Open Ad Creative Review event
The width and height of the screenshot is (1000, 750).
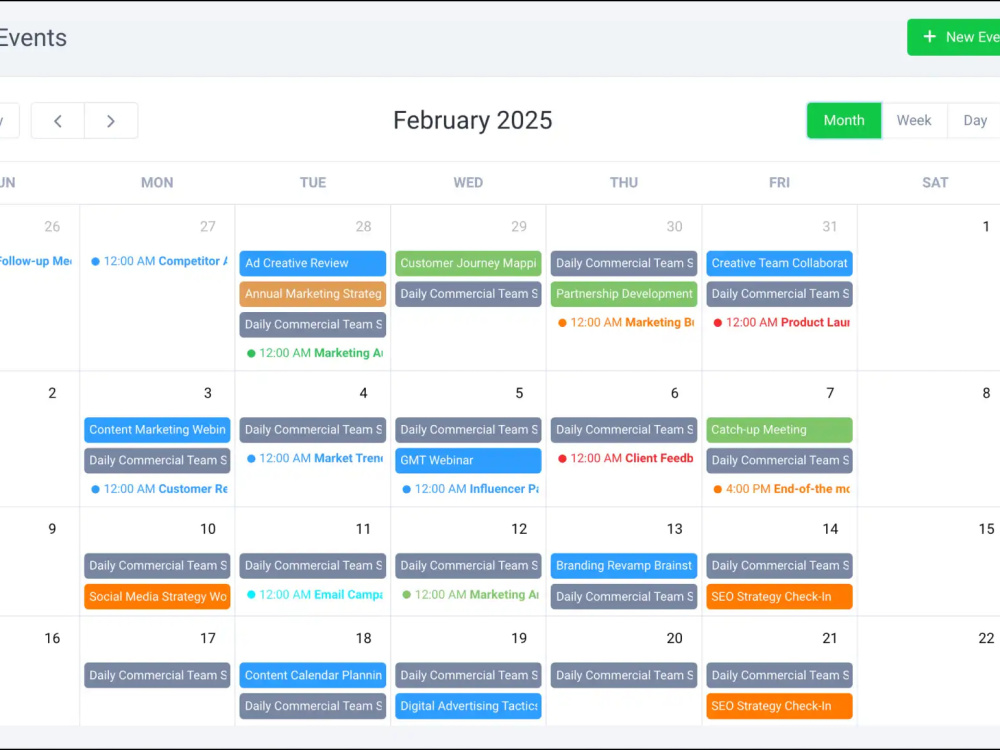point(312,263)
